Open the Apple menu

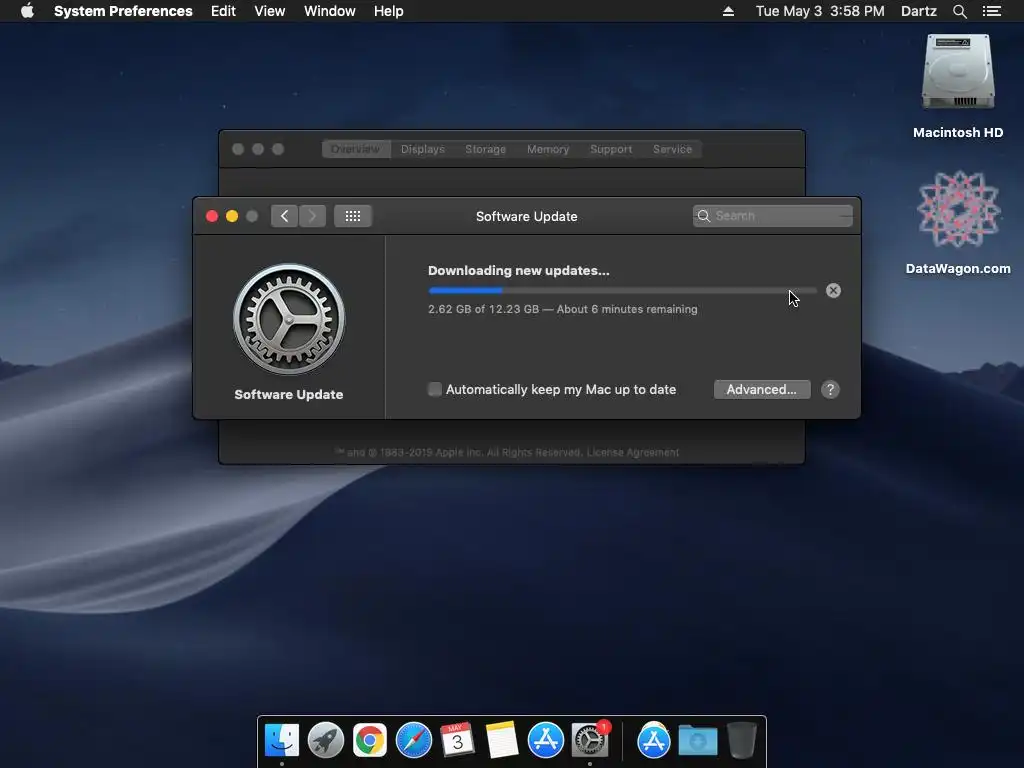[x=27, y=11]
